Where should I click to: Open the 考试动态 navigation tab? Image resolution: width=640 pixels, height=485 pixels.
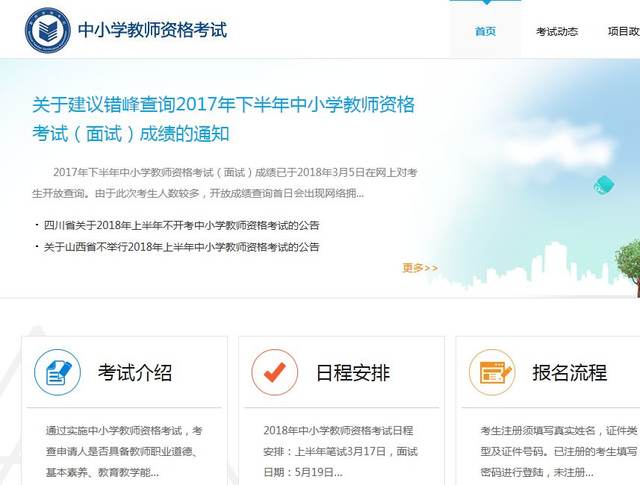click(x=557, y=31)
